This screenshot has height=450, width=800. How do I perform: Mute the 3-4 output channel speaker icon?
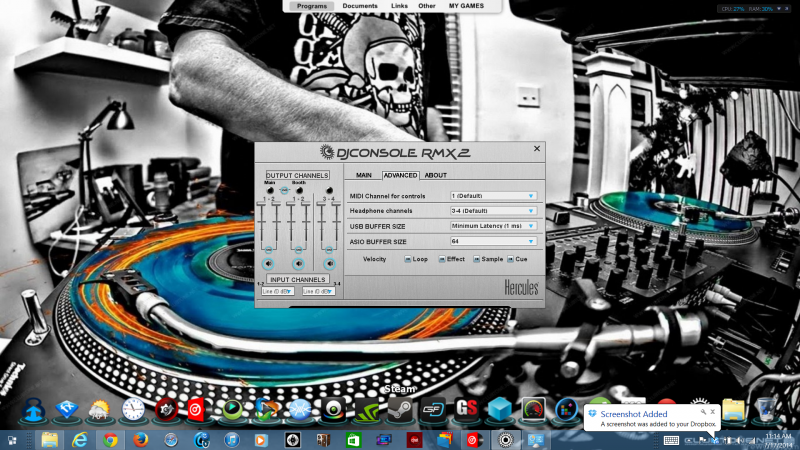(x=328, y=265)
